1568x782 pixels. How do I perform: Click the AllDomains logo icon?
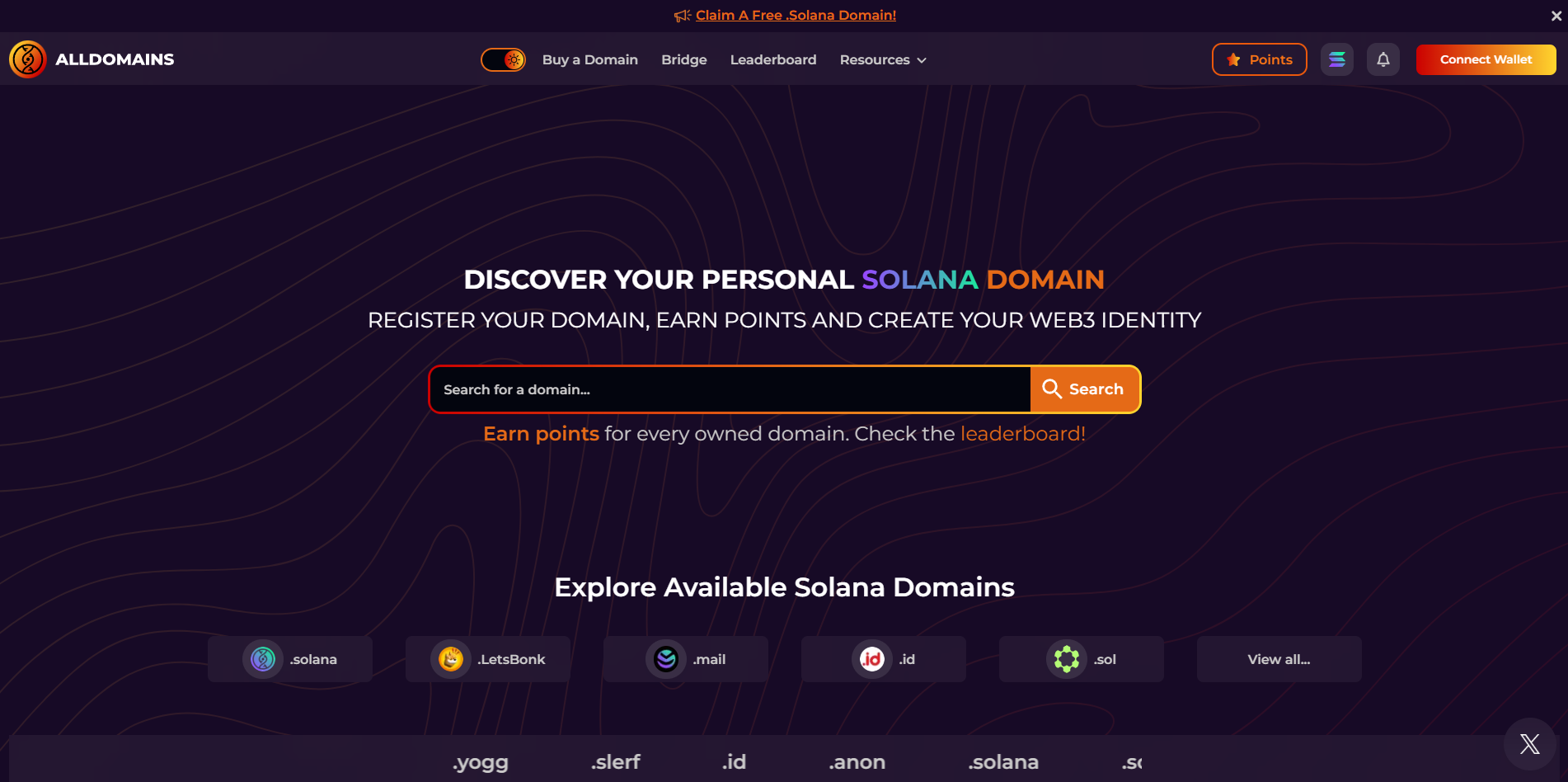27,59
